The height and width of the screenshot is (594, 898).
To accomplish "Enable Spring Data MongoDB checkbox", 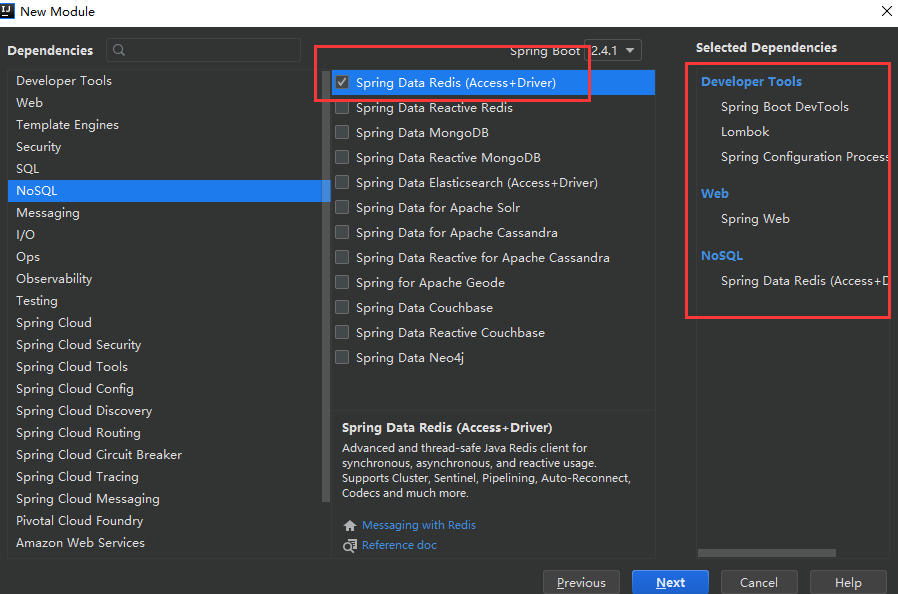I will point(342,133).
